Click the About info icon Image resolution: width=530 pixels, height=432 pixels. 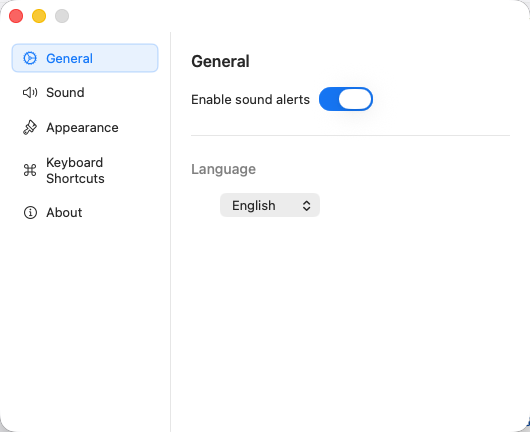pos(30,213)
